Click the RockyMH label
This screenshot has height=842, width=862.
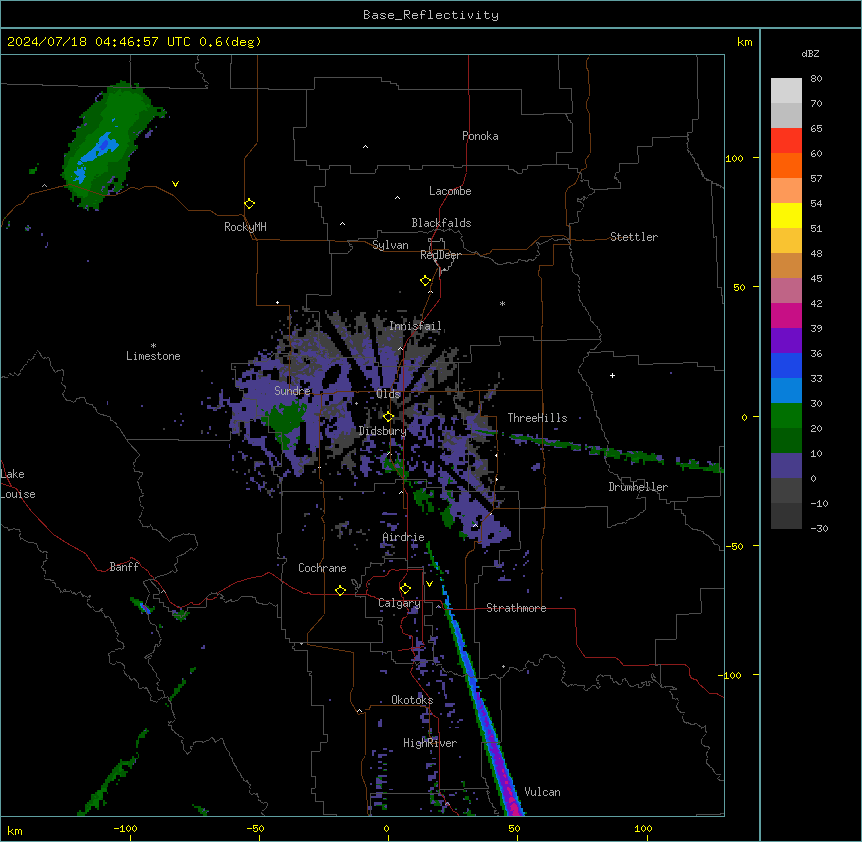point(245,226)
